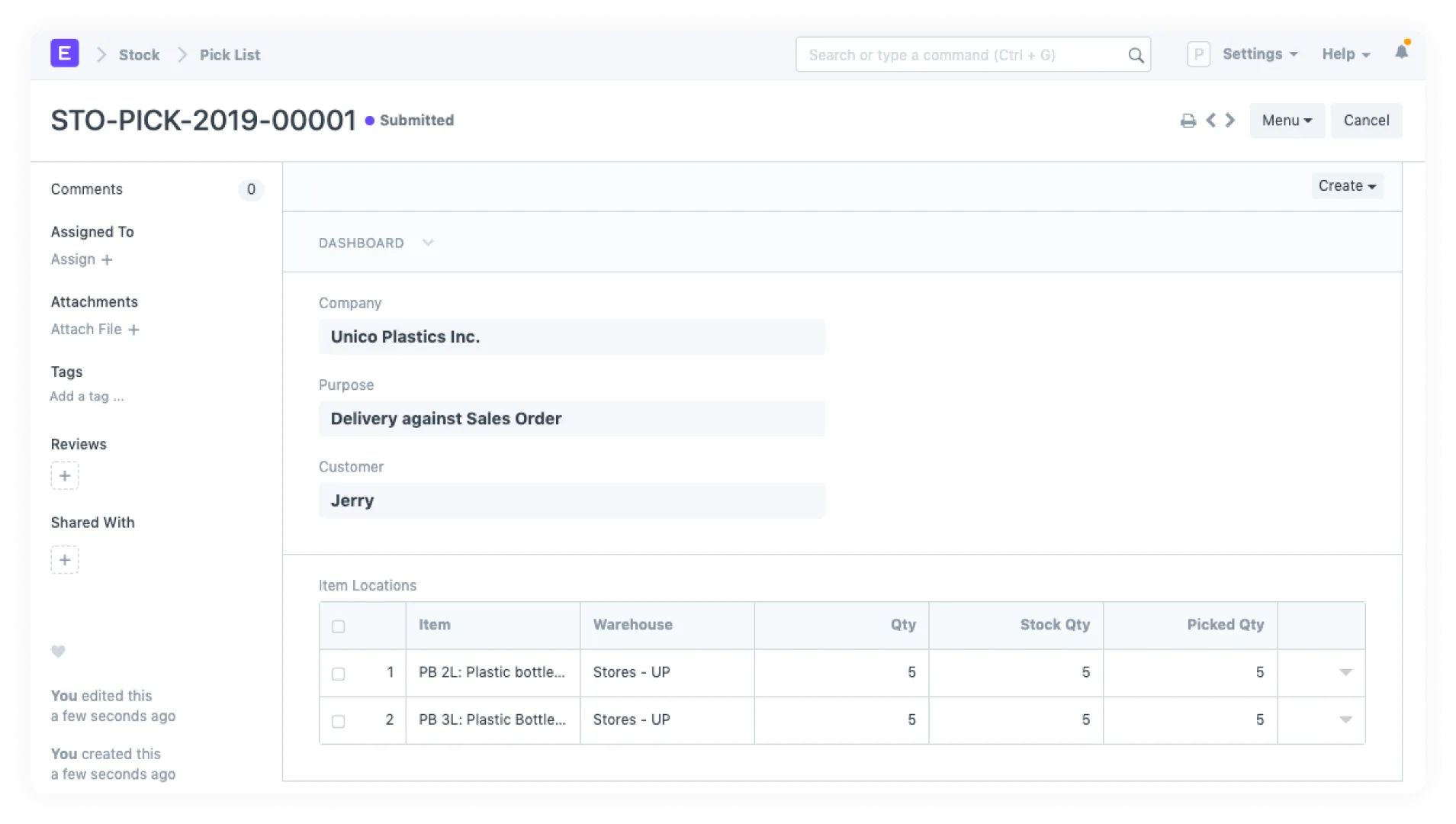This screenshot has width=1456, height=824.
Task: Open row 1 dropdown arrow in table
Action: pyautogui.click(x=1345, y=672)
